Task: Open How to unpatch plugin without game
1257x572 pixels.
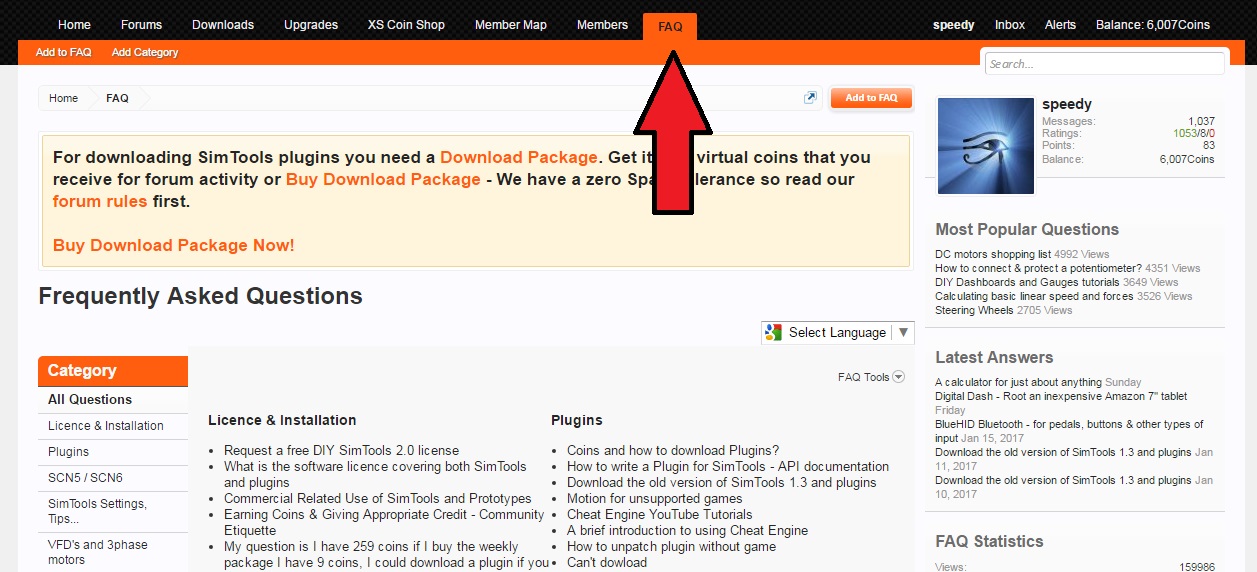Action: pos(672,546)
